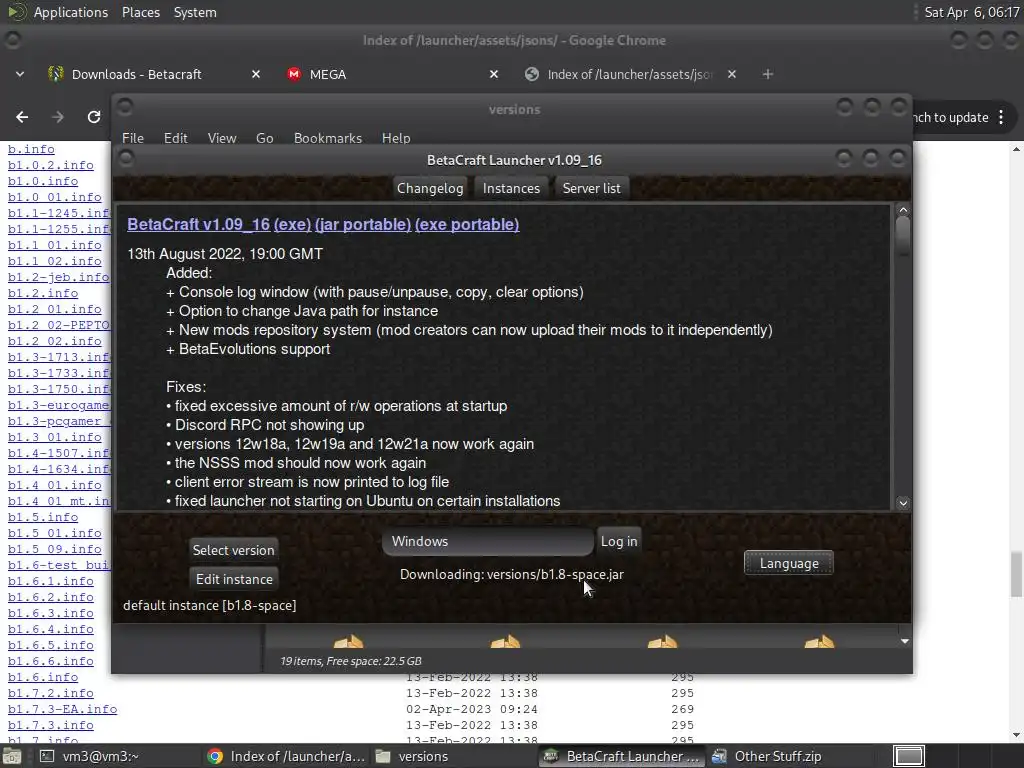Open b1.5.info link in Chrome
Screen dimensions: 1024x768
click(x=43, y=517)
